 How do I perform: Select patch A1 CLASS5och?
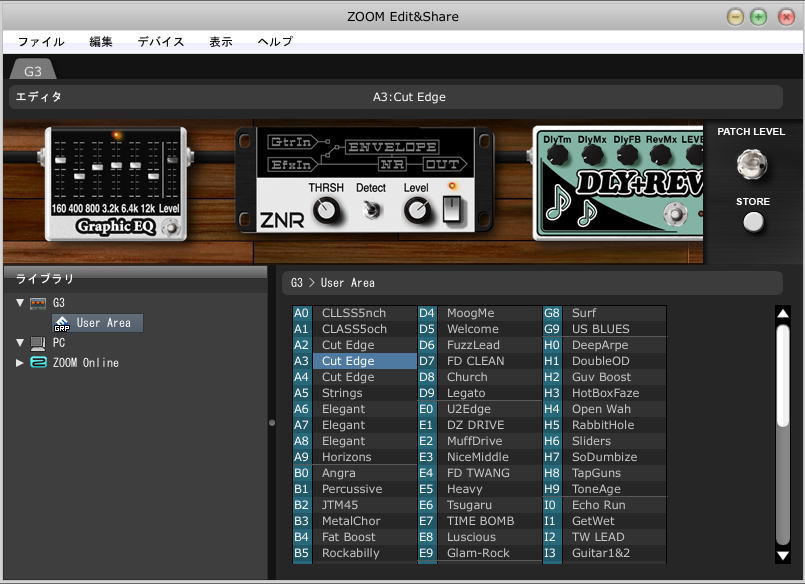pyautogui.click(x=354, y=329)
